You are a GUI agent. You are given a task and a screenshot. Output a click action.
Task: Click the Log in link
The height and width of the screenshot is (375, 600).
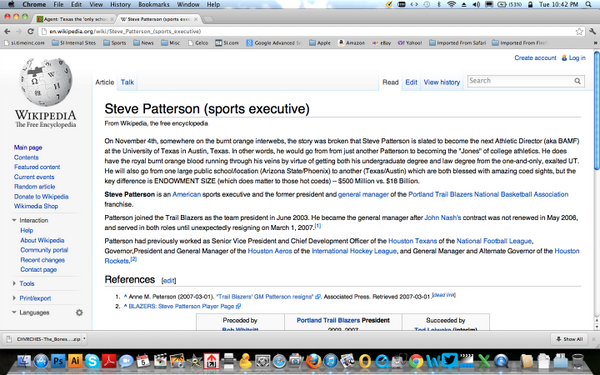click(x=577, y=58)
